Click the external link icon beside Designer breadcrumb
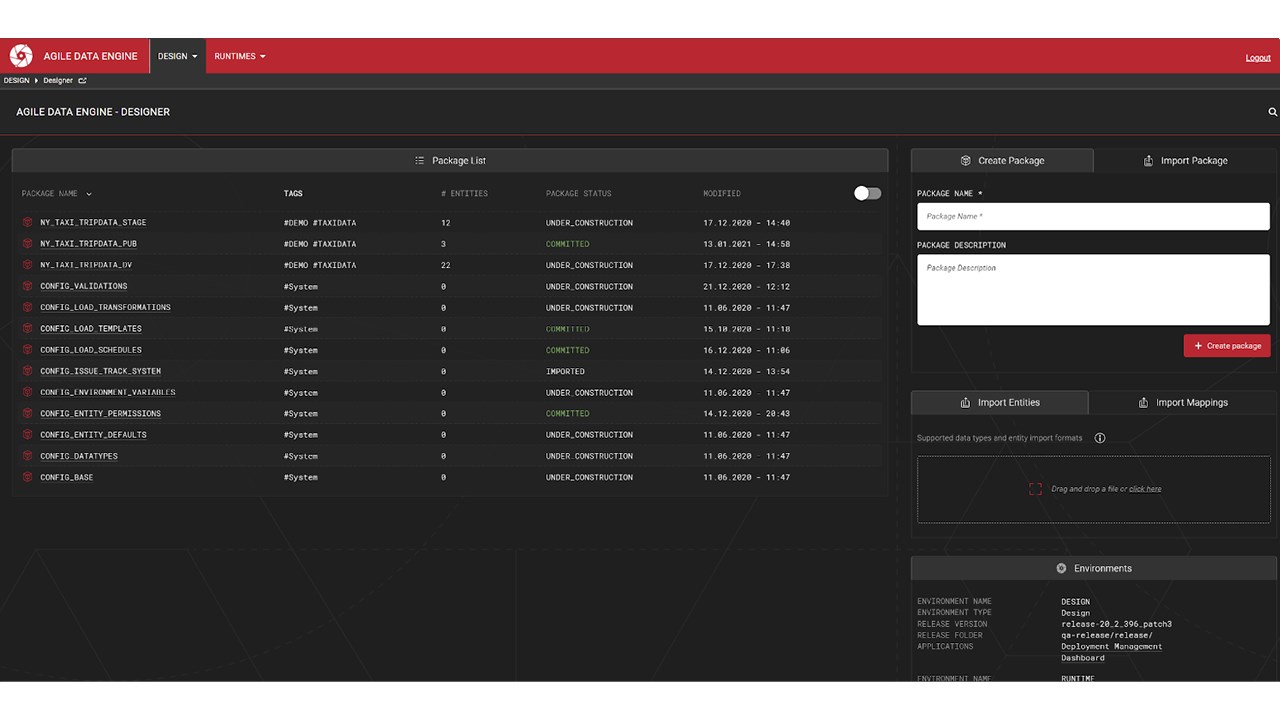Image resolution: width=1280 pixels, height=720 pixels. (82, 80)
